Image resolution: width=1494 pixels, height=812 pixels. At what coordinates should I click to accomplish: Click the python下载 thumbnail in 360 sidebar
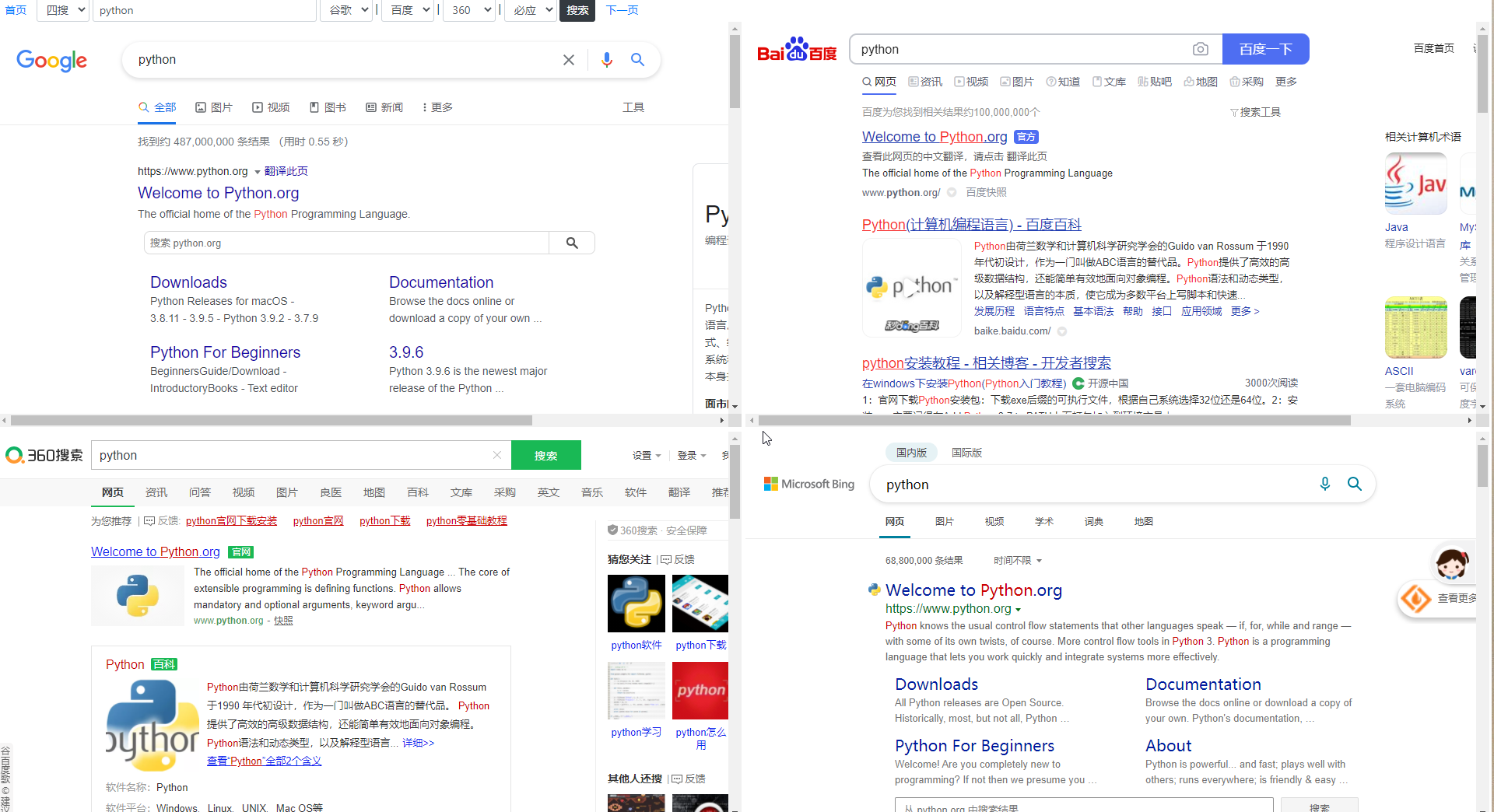700,604
